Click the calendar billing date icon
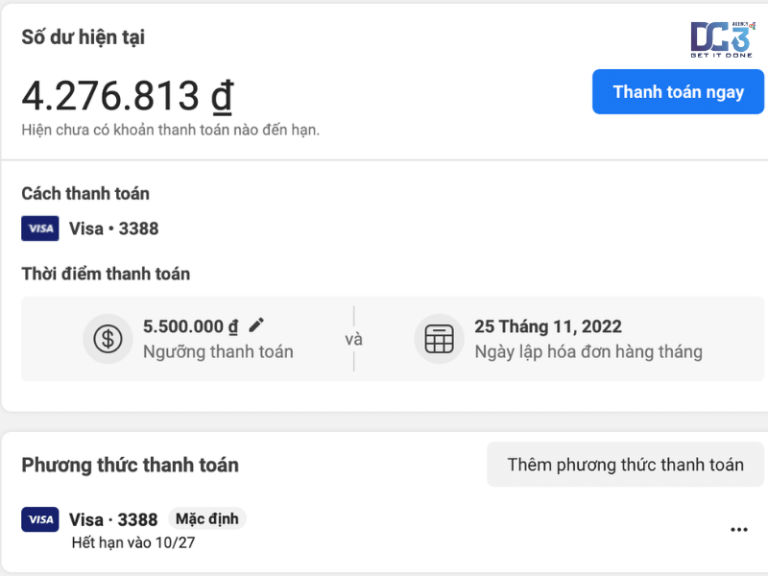This screenshot has width=768, height=576. (x=439, y=339)
